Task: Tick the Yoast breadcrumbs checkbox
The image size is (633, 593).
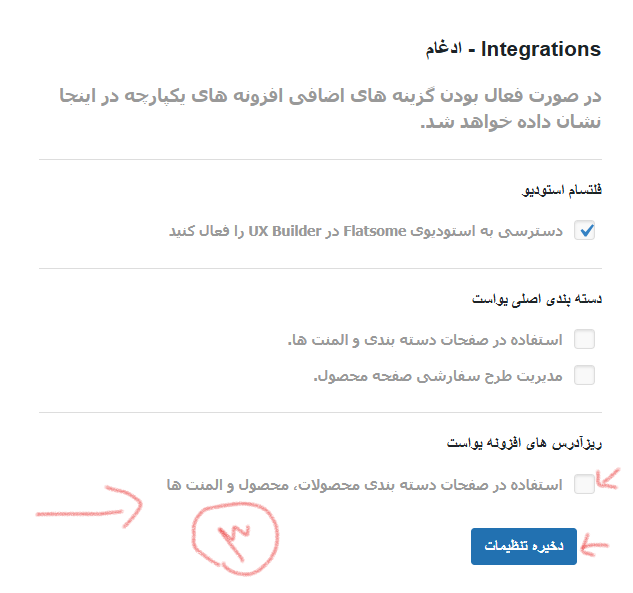Action: [584, 484]
